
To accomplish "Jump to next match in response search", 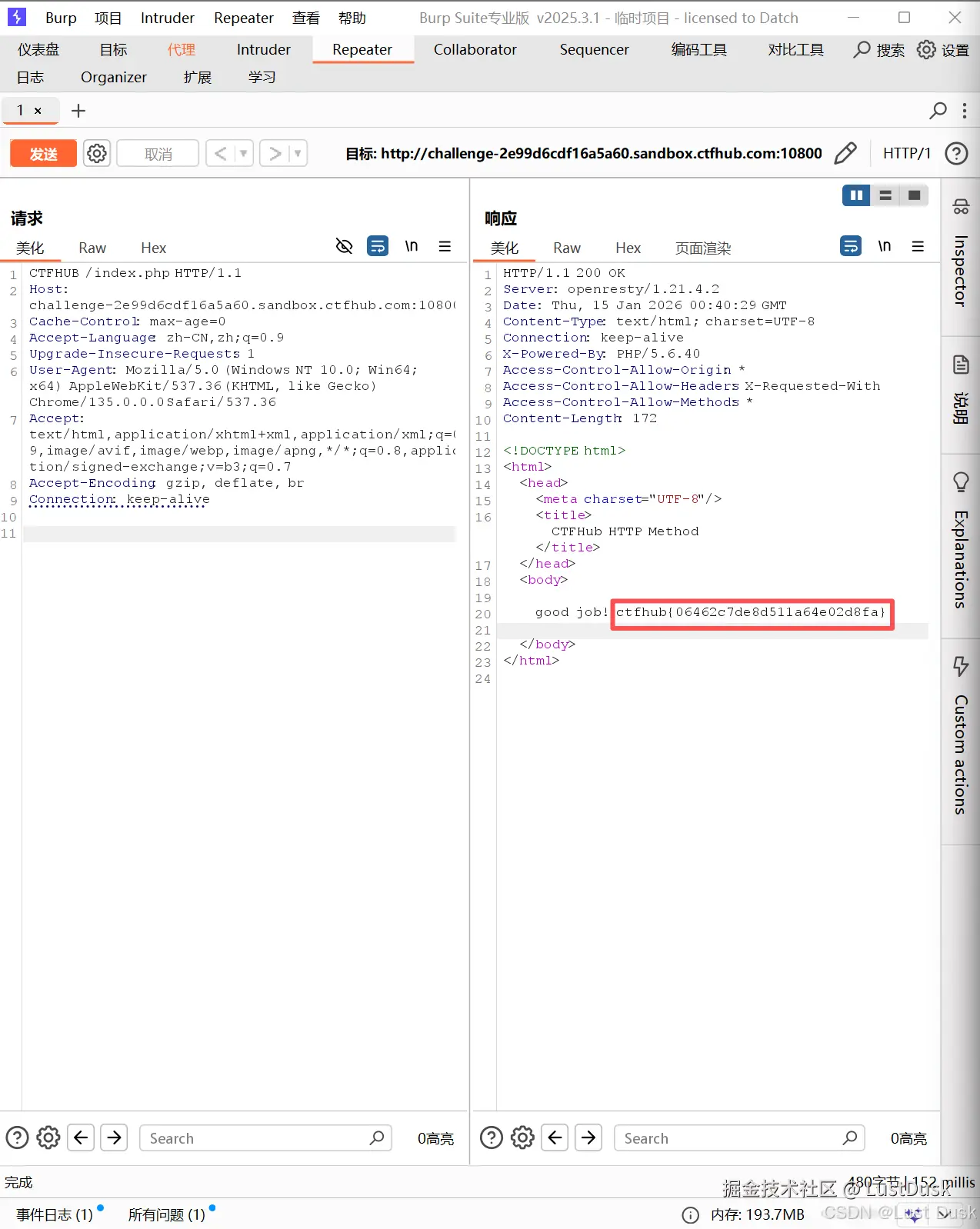I will pyautogui.click(x=589, y=1137).
